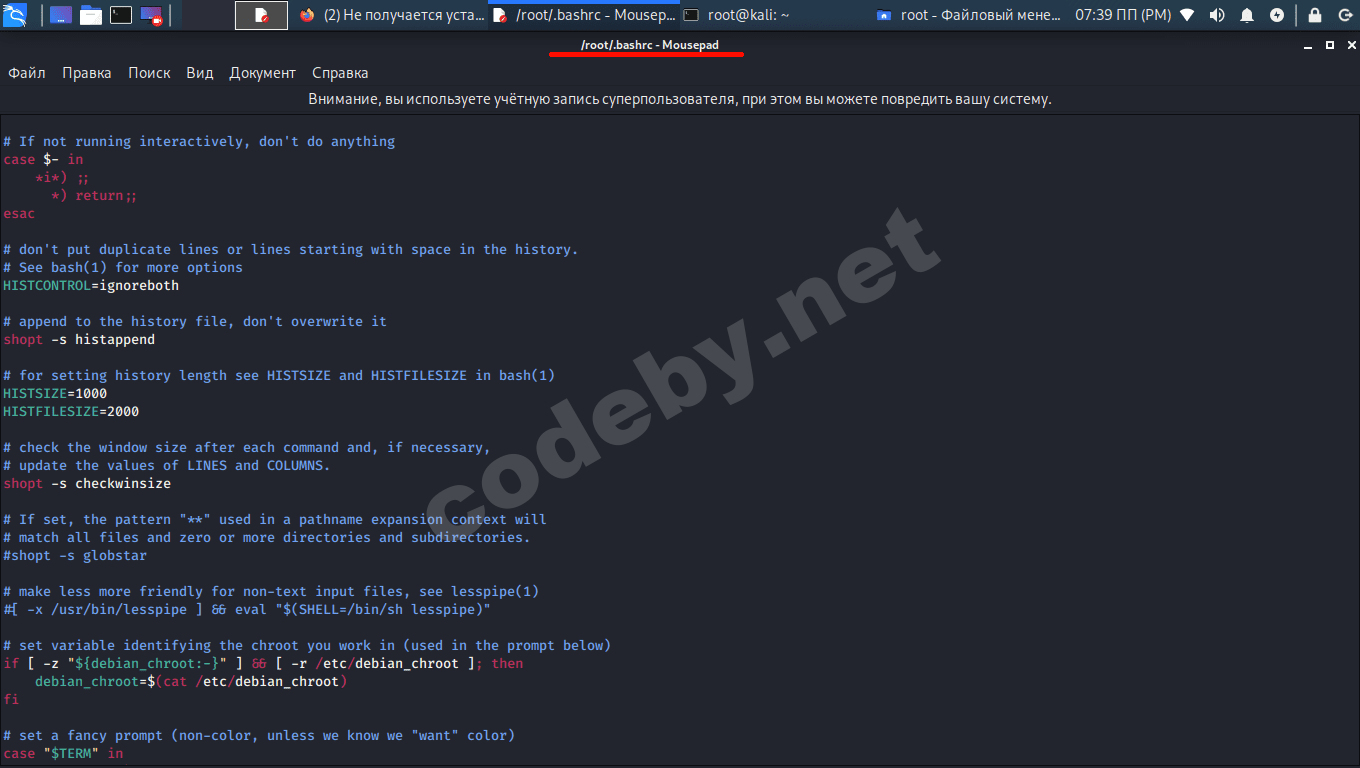Click the 'esac' line
Screen dimensions: 1360x768
point(19,213)
